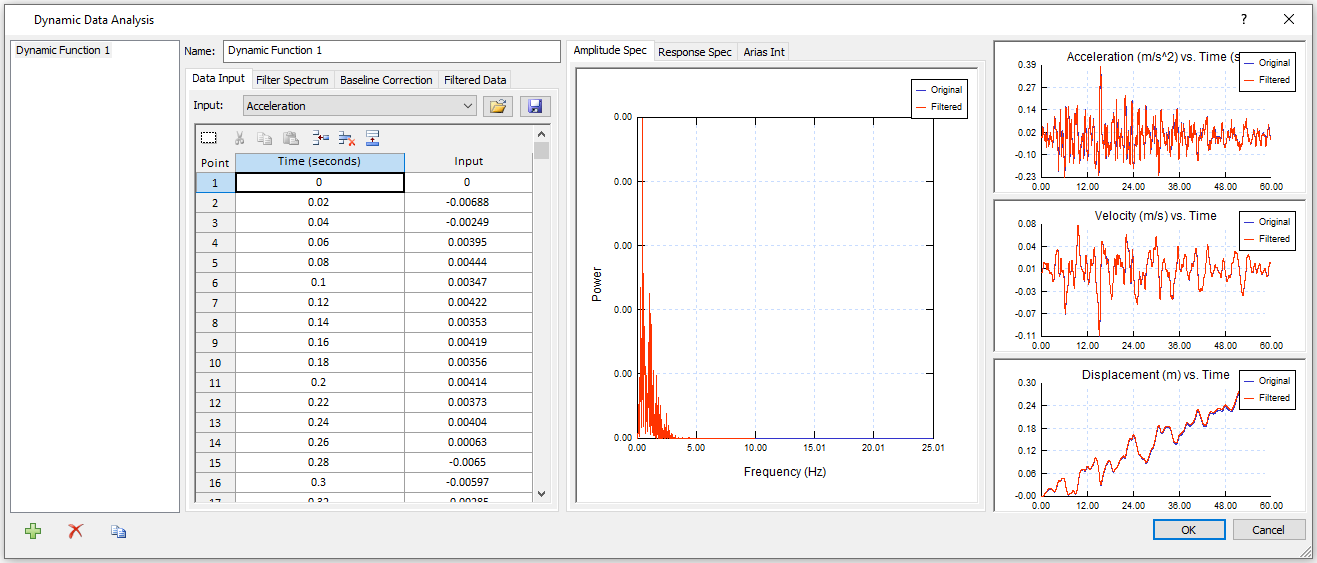Switch to the Filter Spectrum tab
The width and height of the screenshot is (1317, 563).
coord(292,80)
